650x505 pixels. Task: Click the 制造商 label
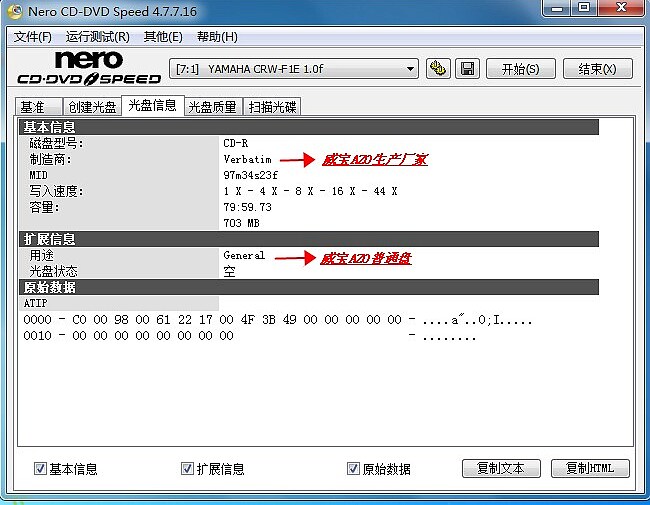pos(50,159)
